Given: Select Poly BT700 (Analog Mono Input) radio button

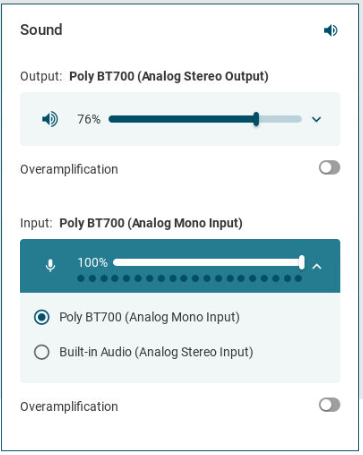Looking at the screenshot, I should coord(42,317).
